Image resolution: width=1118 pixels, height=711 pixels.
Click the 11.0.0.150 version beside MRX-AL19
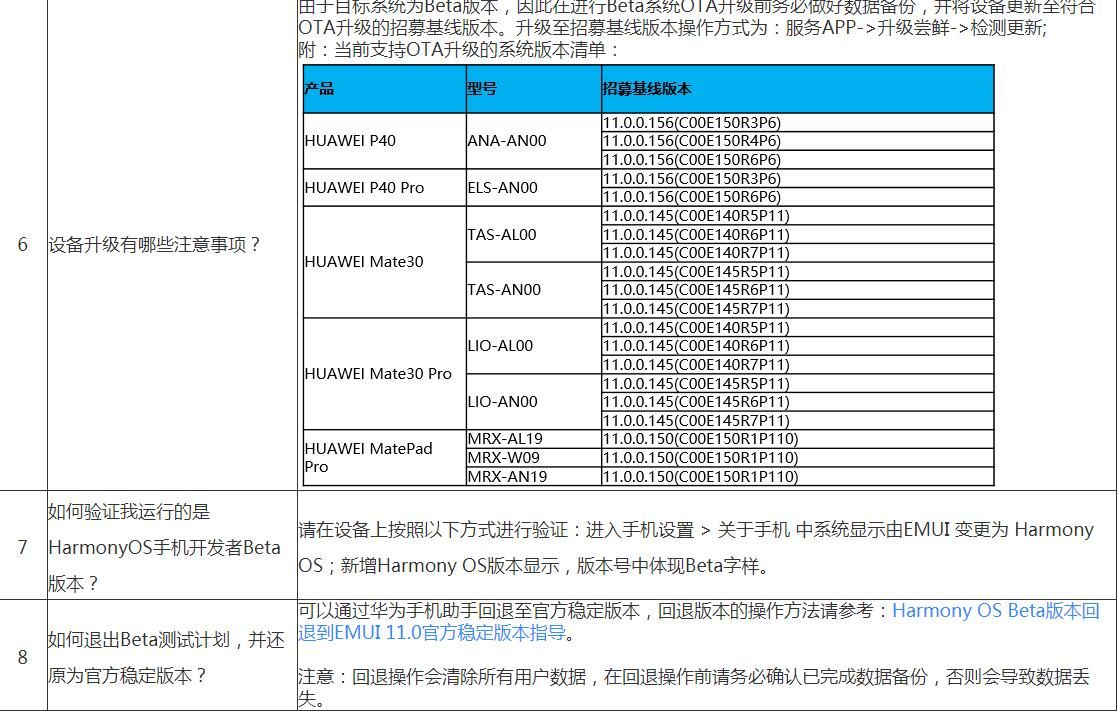click(x=797, y=439)
